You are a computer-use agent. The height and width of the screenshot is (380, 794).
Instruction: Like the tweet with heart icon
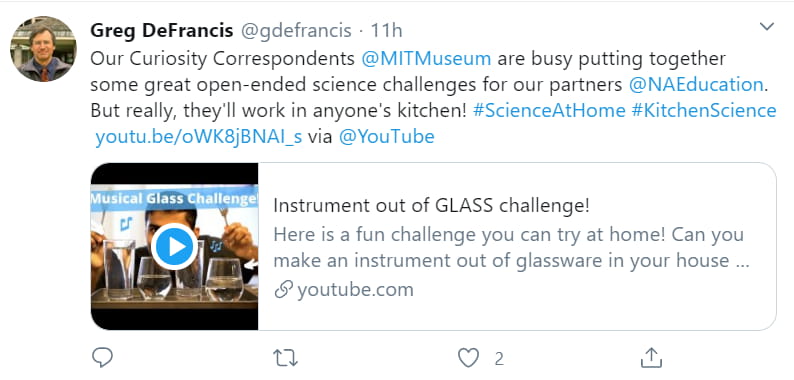(x=468, y=358)
